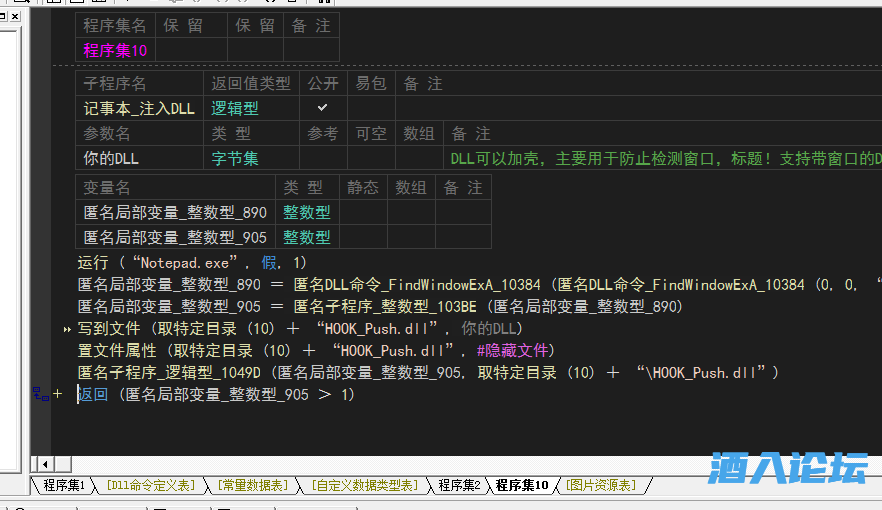882x510 pixels.
Task: Toggle the 公开 checkmark for 记事本_注入DLL
Action: pyautogui.click(x=322, y=108)
